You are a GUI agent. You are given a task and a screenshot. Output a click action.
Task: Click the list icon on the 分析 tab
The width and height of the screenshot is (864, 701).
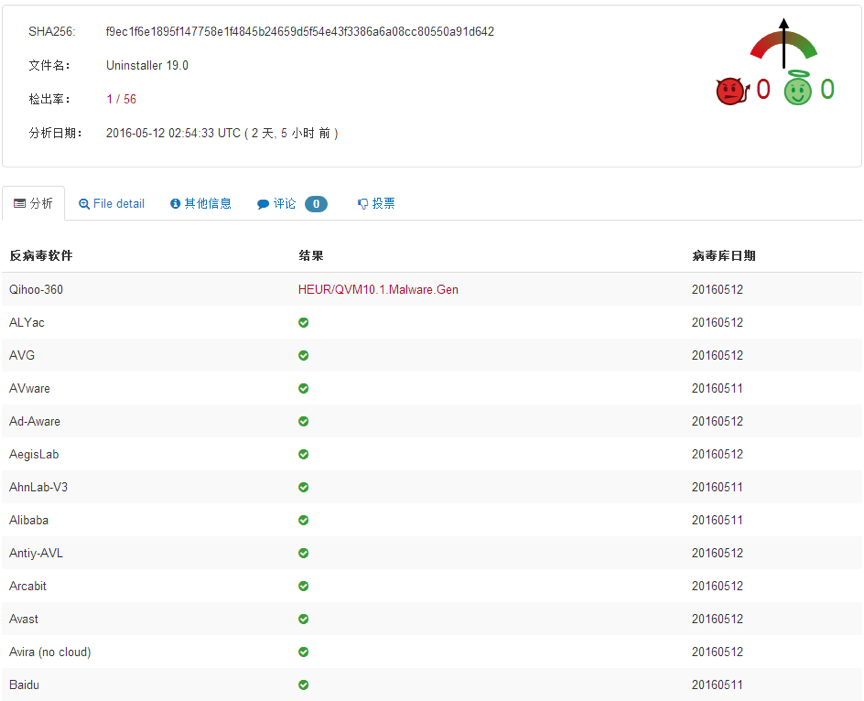tap(20, 203)
